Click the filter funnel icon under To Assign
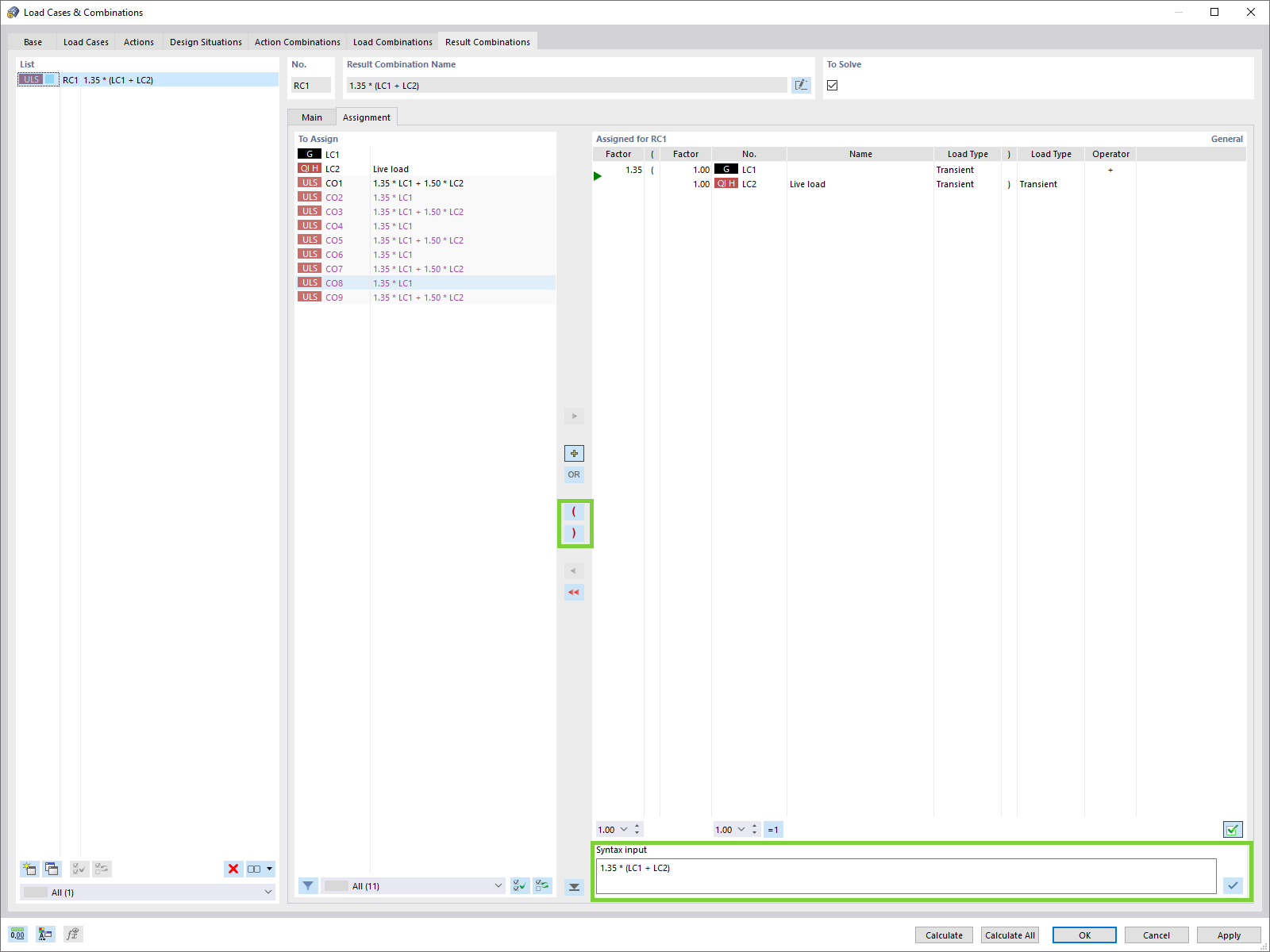 coord(308,886)
